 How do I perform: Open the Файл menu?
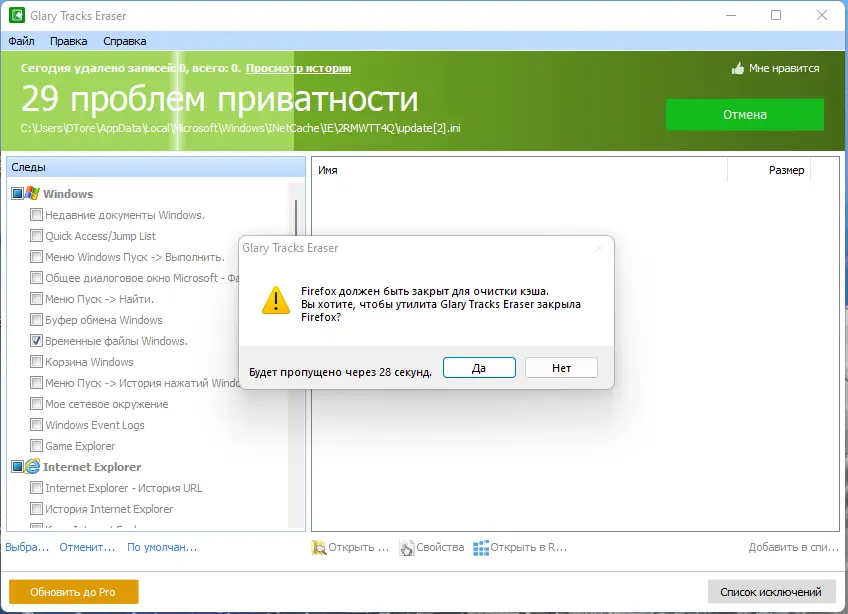21,41
